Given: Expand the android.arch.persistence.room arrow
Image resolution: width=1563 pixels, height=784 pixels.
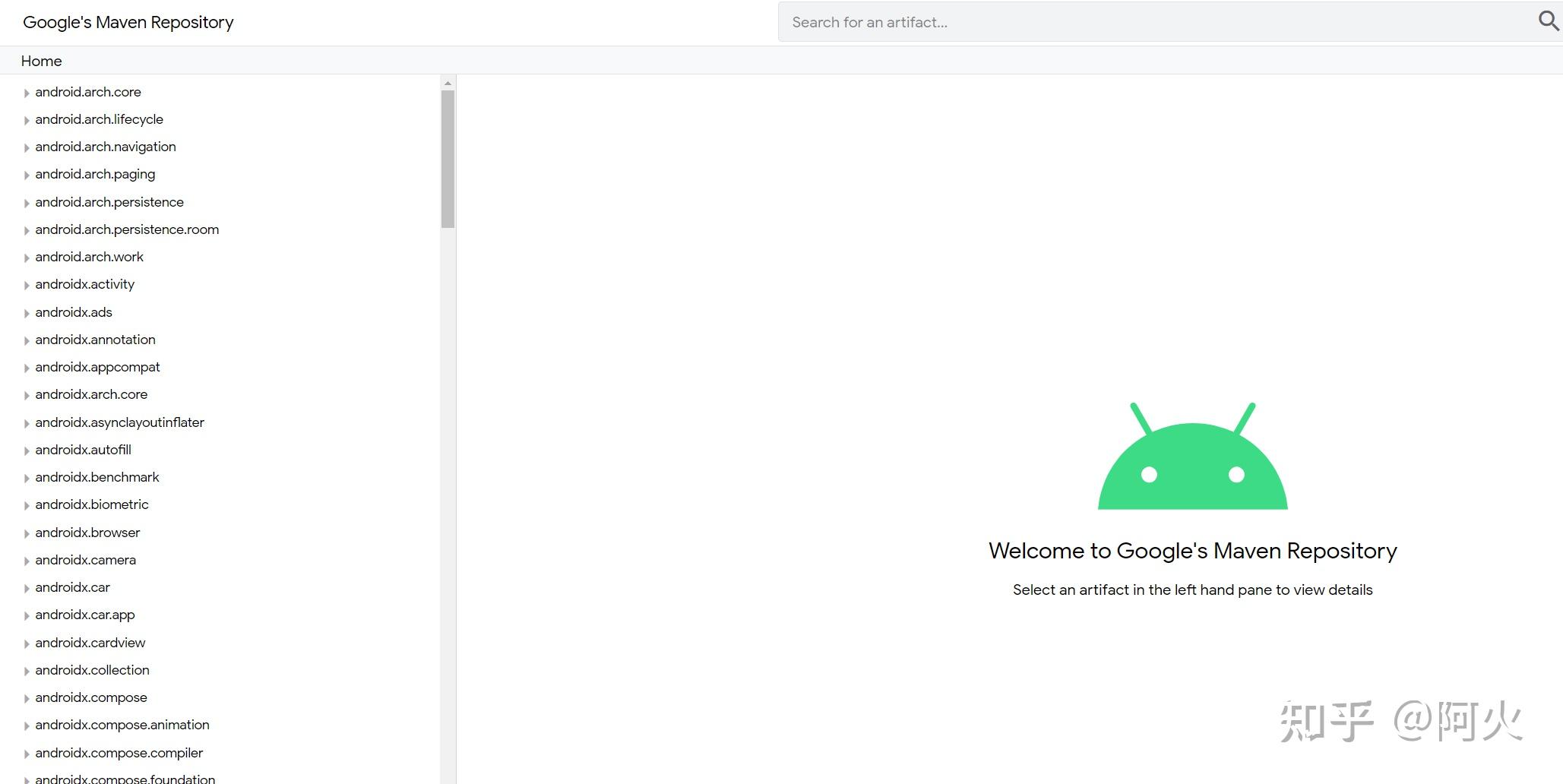Looking at the screenshot, I should (x=27, y=230).
